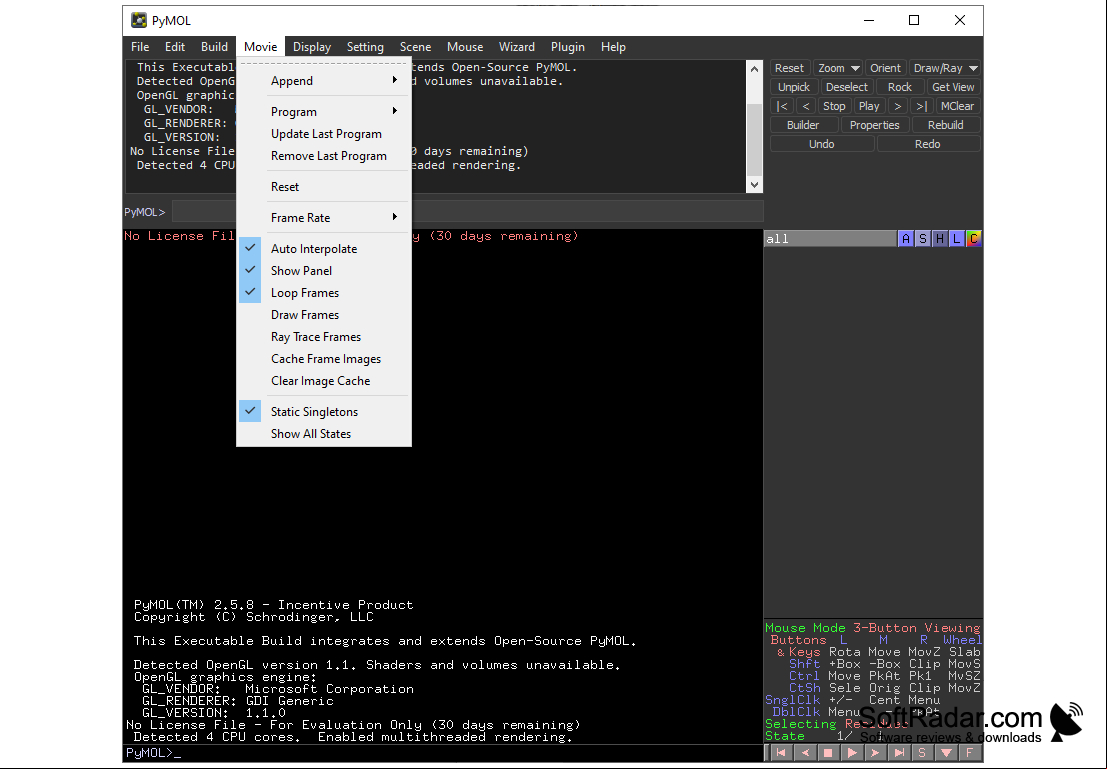Click the Get View button
1107x769 pixels.
pos(953,87)
